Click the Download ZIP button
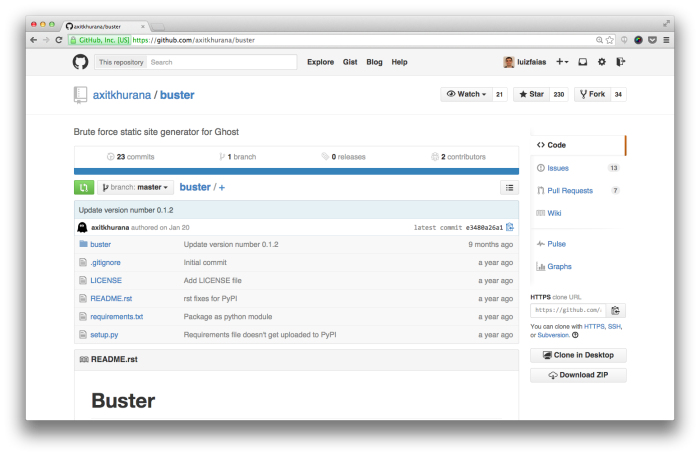 578,375
